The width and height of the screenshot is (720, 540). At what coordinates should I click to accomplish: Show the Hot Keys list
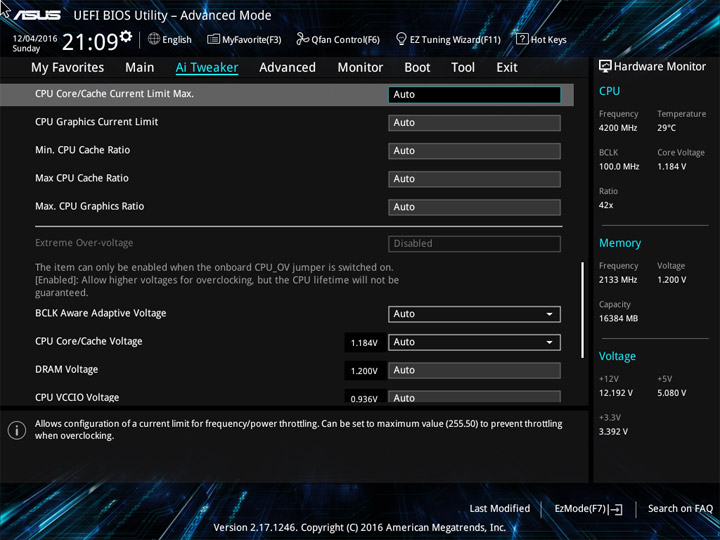click(x=541, y=39)
